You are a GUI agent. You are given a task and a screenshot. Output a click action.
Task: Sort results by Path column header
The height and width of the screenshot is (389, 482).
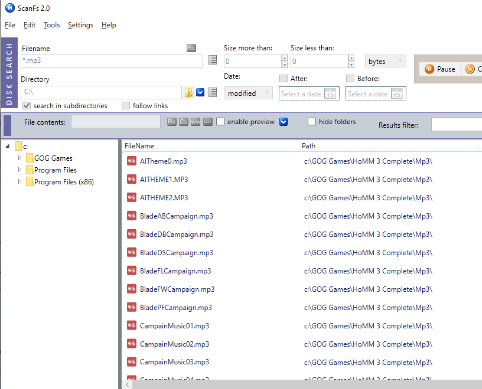point(389,146)
